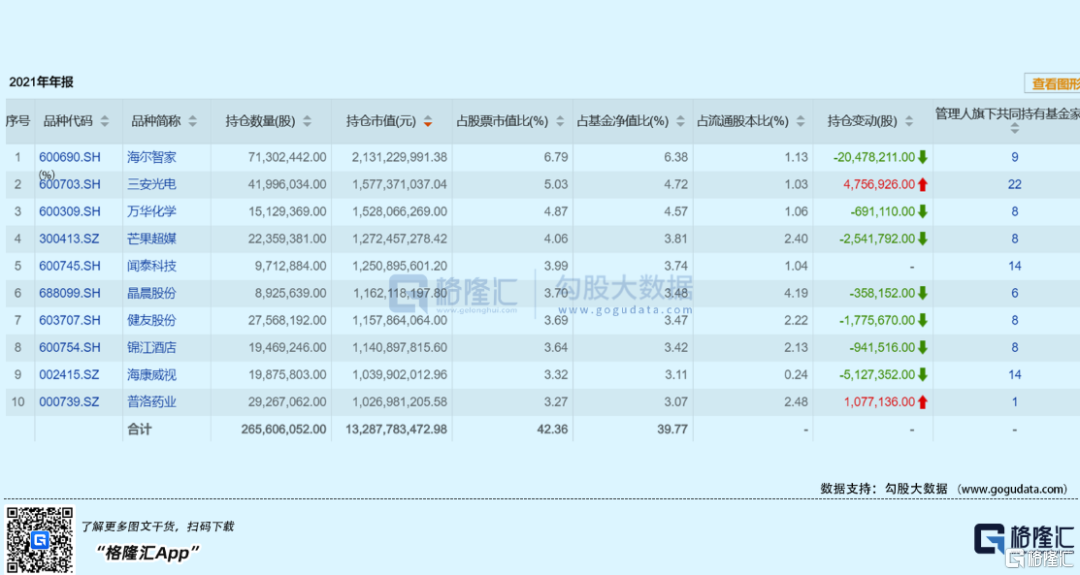Select total stock ratio 42.36

(552, 429)
